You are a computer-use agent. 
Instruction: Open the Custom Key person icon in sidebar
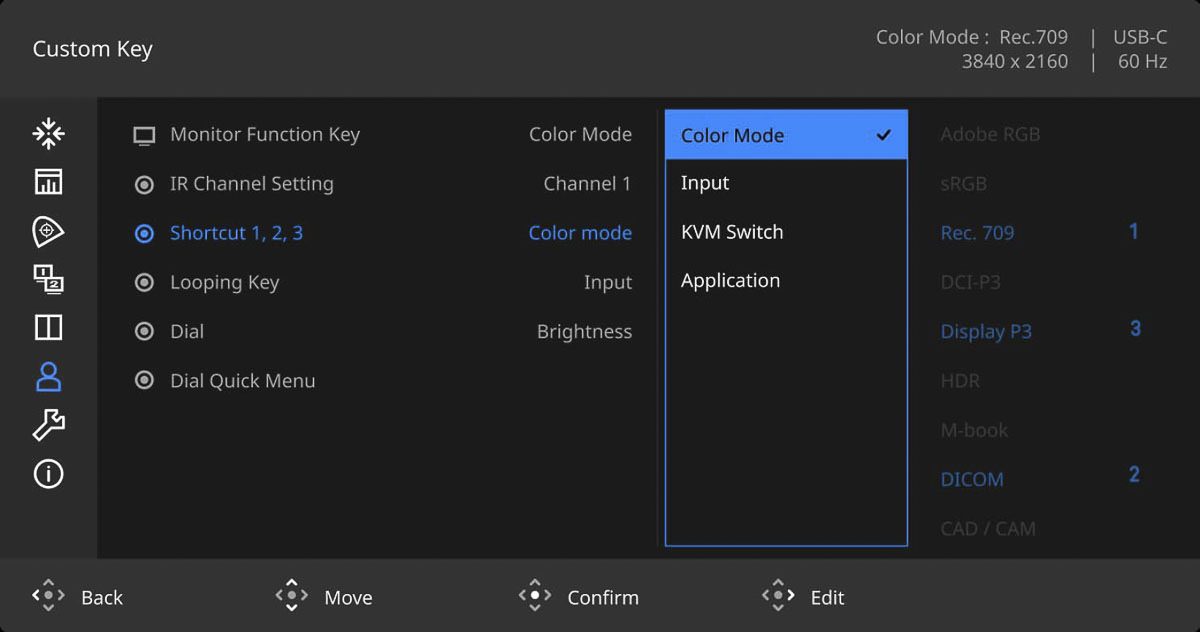pos(48,377)
